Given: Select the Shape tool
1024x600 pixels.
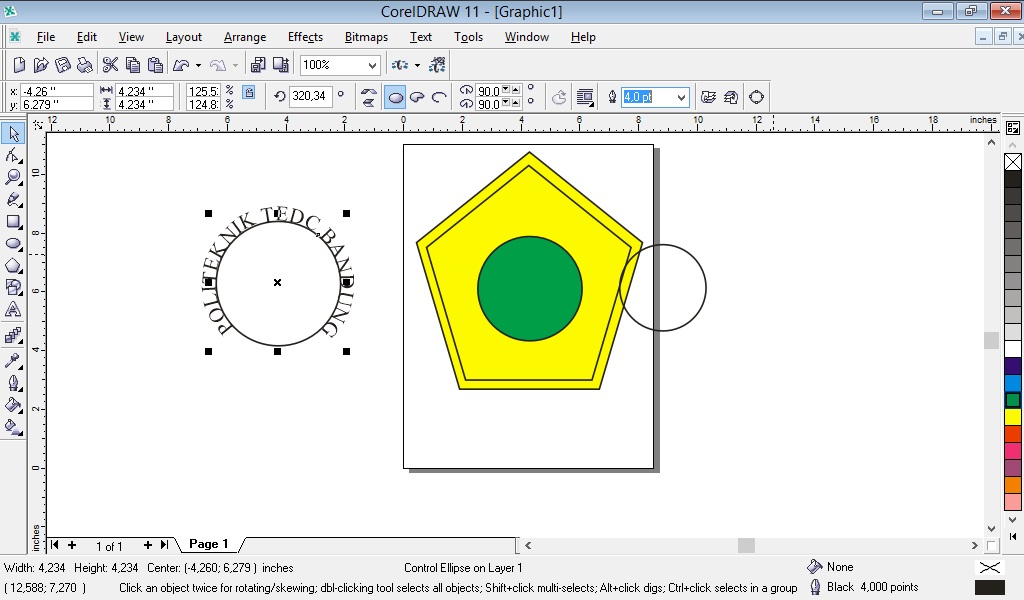Looking at the screenshot, I should pyautogui.click(x=13, y=155).
